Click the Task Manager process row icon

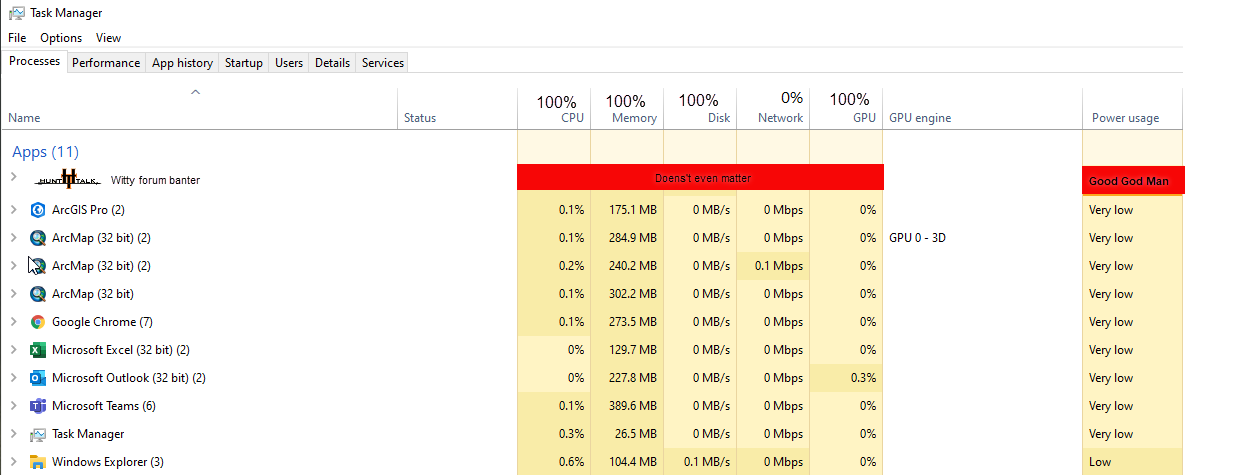38,434
